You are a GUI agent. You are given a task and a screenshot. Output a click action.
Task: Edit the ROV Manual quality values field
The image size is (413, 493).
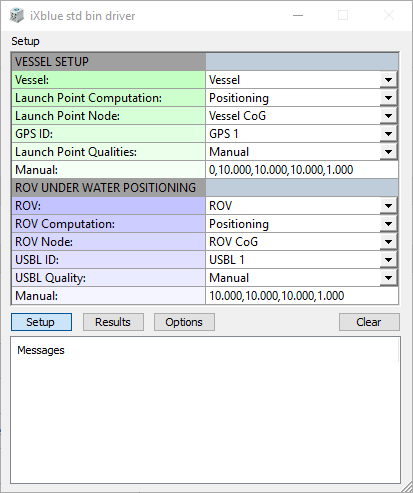pyautogui.click(x=302, y=296)
